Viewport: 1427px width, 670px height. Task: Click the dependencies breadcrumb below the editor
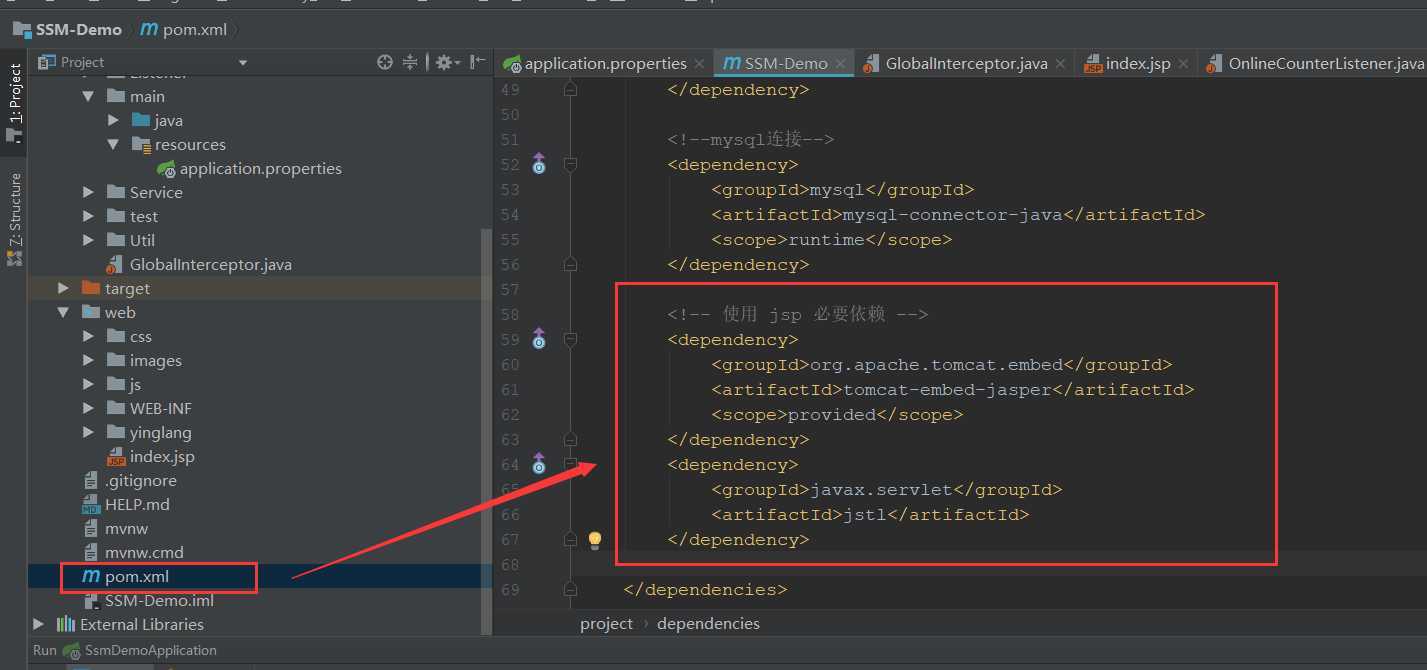click(x=708, y=623)
